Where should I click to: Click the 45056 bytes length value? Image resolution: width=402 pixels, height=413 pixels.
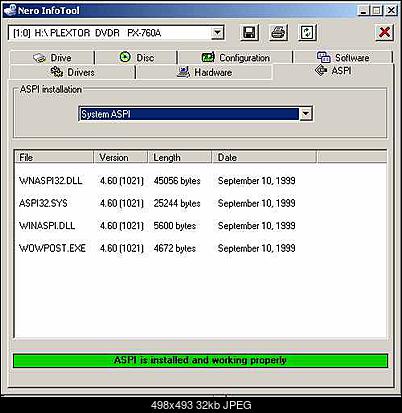coord(177,181)
